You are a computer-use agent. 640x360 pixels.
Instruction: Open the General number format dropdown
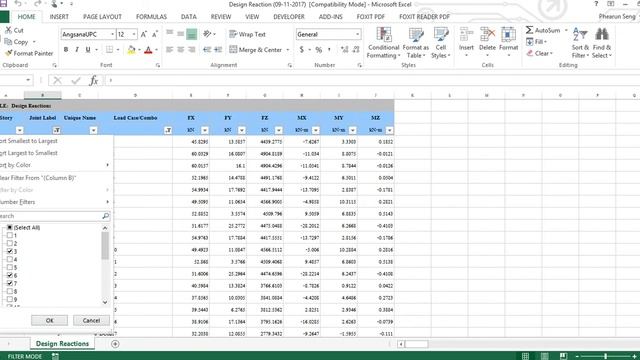(x=358, y=34)
